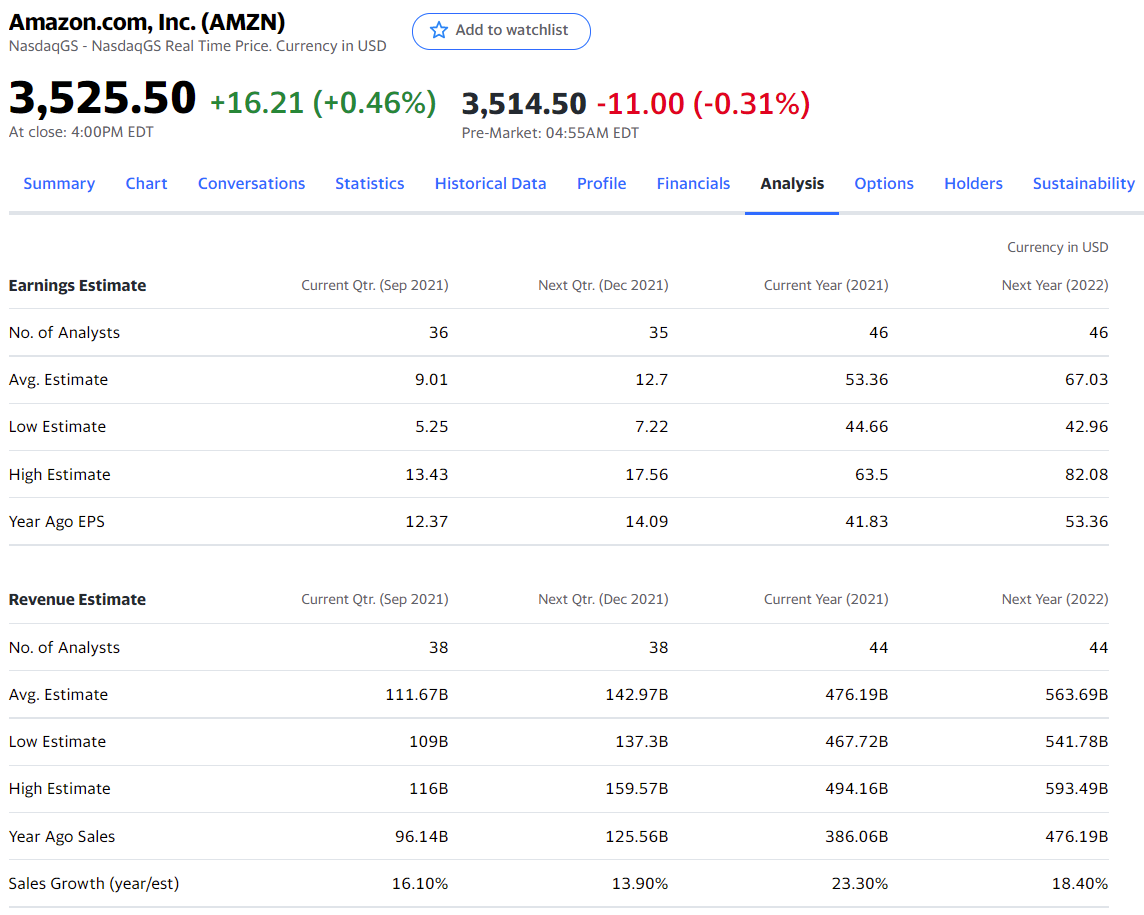Click the revenue avg estimate 563.69B
Viewport: 1144px width, 915px height.
tap(1077, 695)
